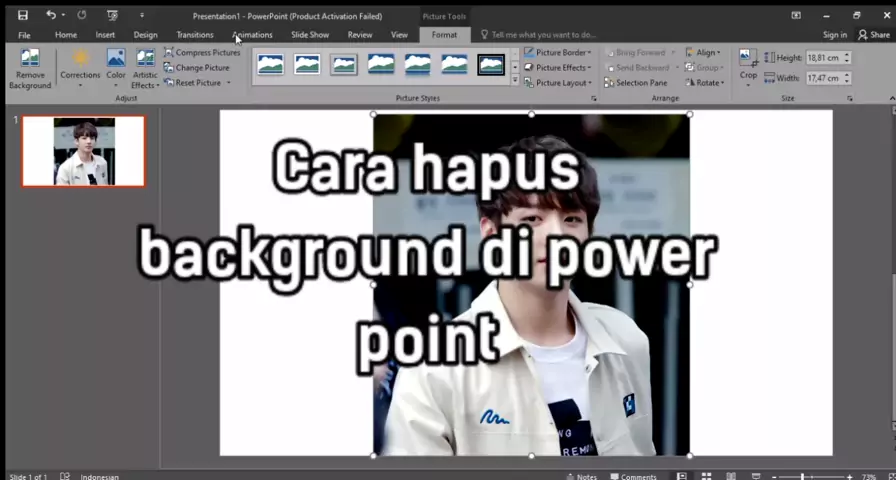The image size is (896, 480).
Task: Click the Share button
Action: click(x=874, y=35)
